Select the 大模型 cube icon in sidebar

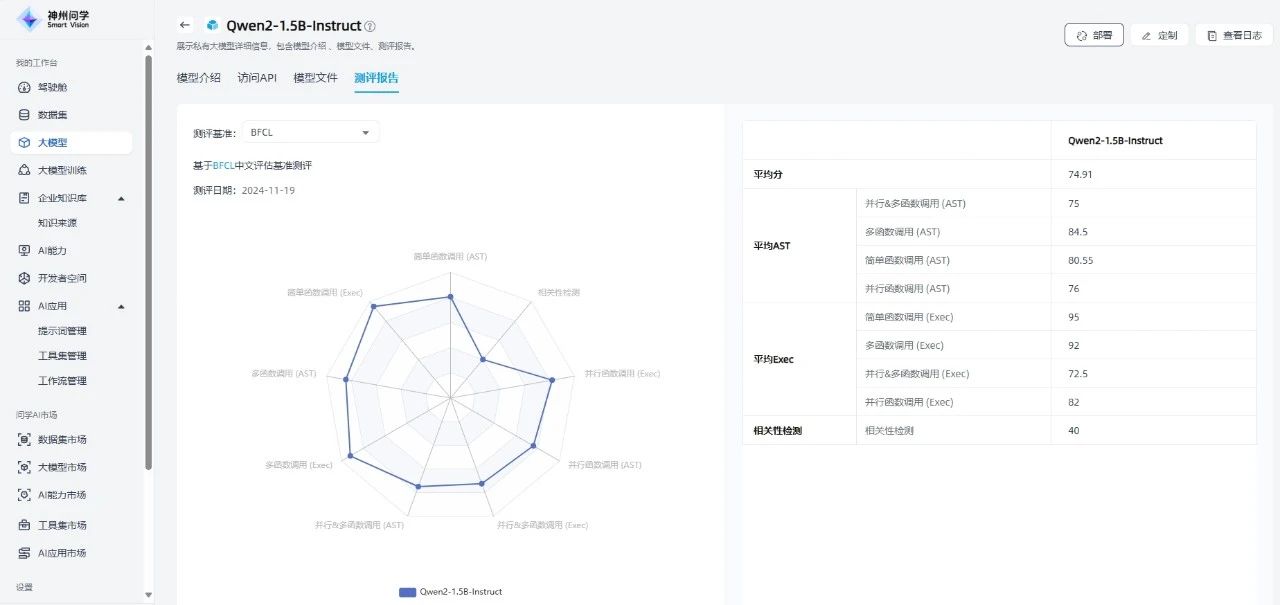(25, 143)
